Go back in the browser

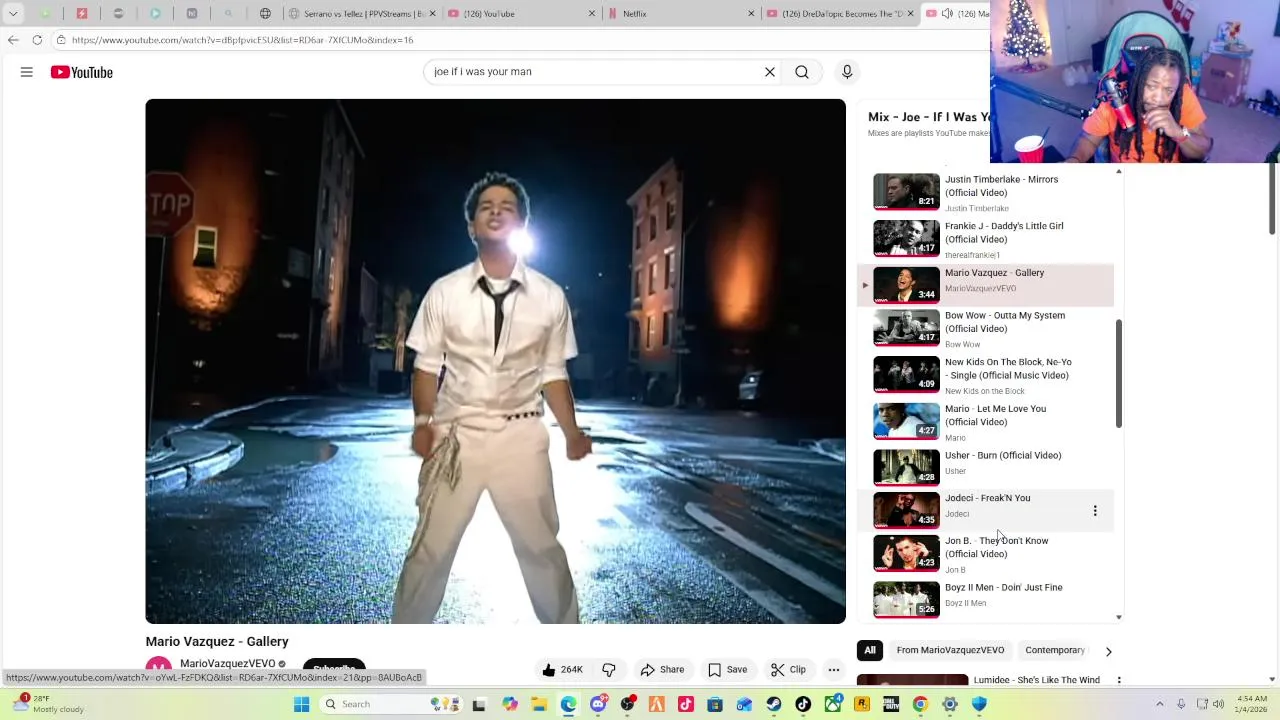[13, 40]
